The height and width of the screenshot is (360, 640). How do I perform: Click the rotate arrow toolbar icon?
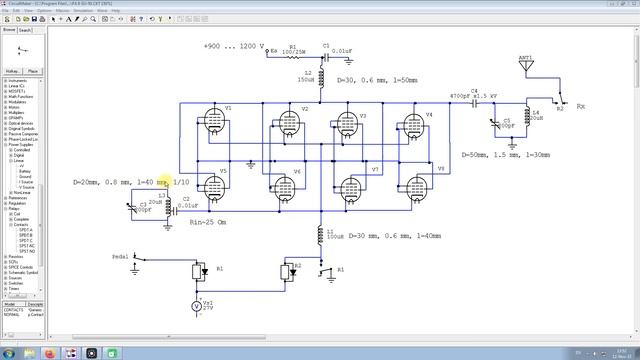[152, 19]
